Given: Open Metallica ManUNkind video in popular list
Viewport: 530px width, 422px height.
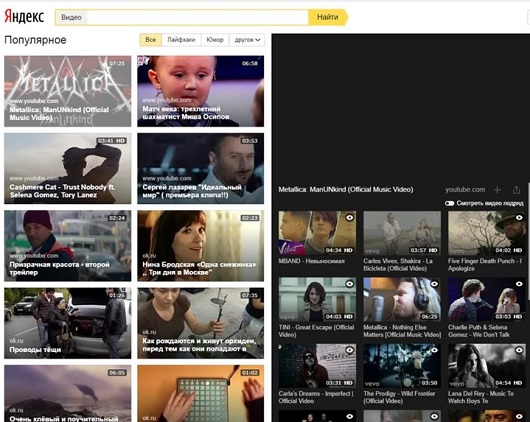Looking at the screenshot, I should point(68,91).
